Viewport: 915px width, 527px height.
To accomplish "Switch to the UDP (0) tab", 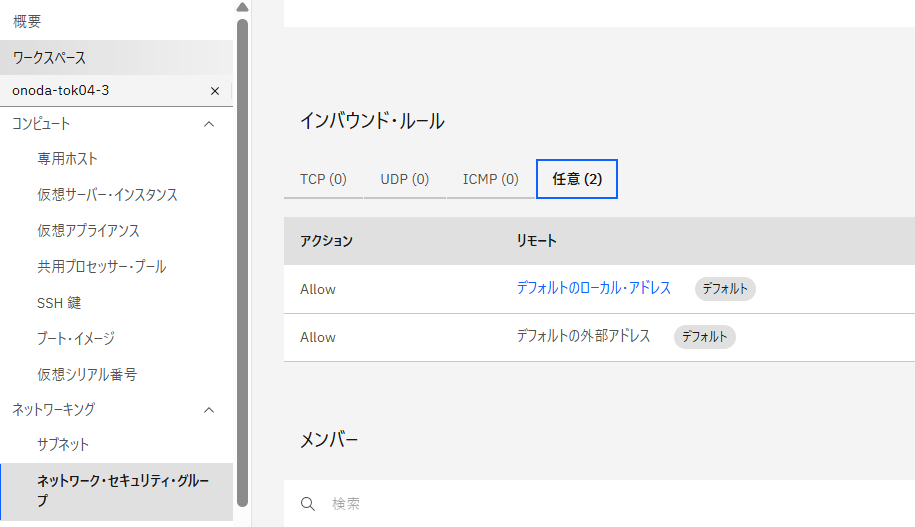I will pos(405,179).
